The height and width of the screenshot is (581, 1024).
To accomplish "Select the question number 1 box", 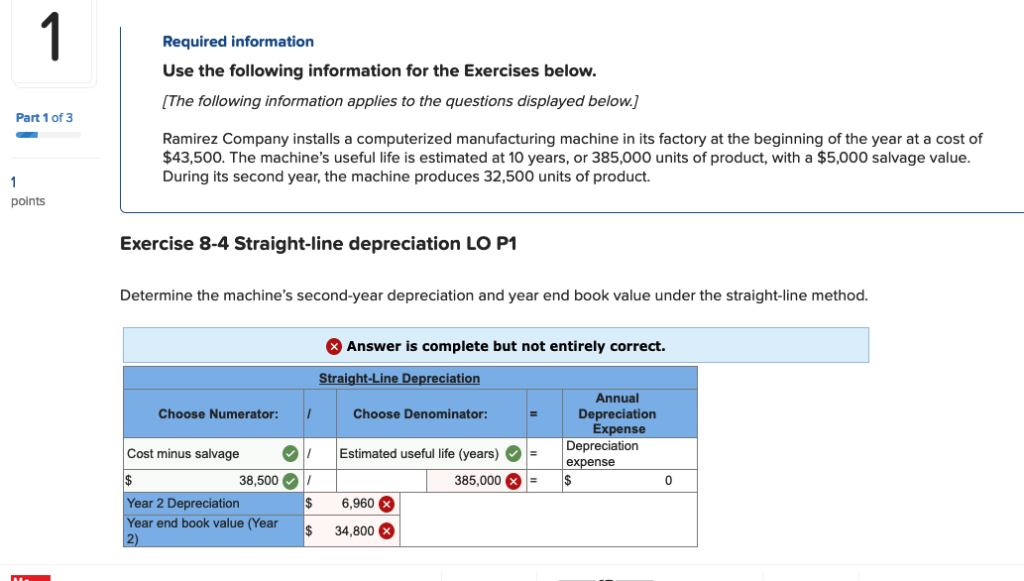I will 52,40.
